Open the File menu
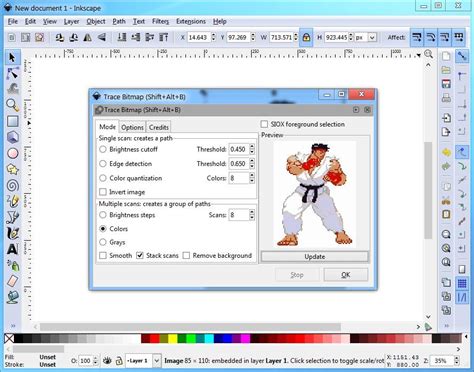 click(13, 21)
